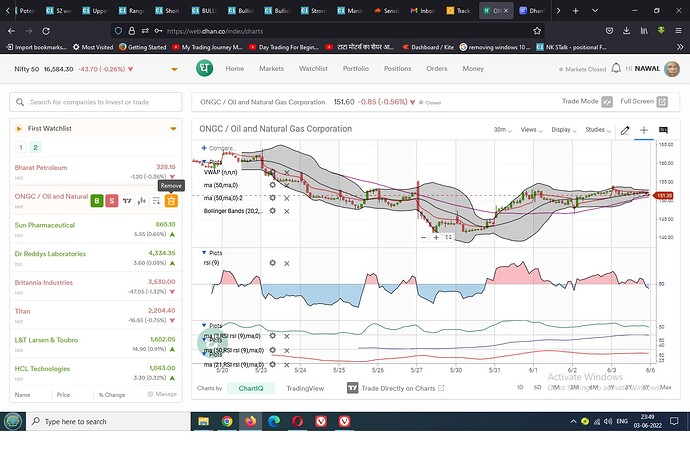
Task: Click Trade Directly on Charts link
Action: pos(403,388)
